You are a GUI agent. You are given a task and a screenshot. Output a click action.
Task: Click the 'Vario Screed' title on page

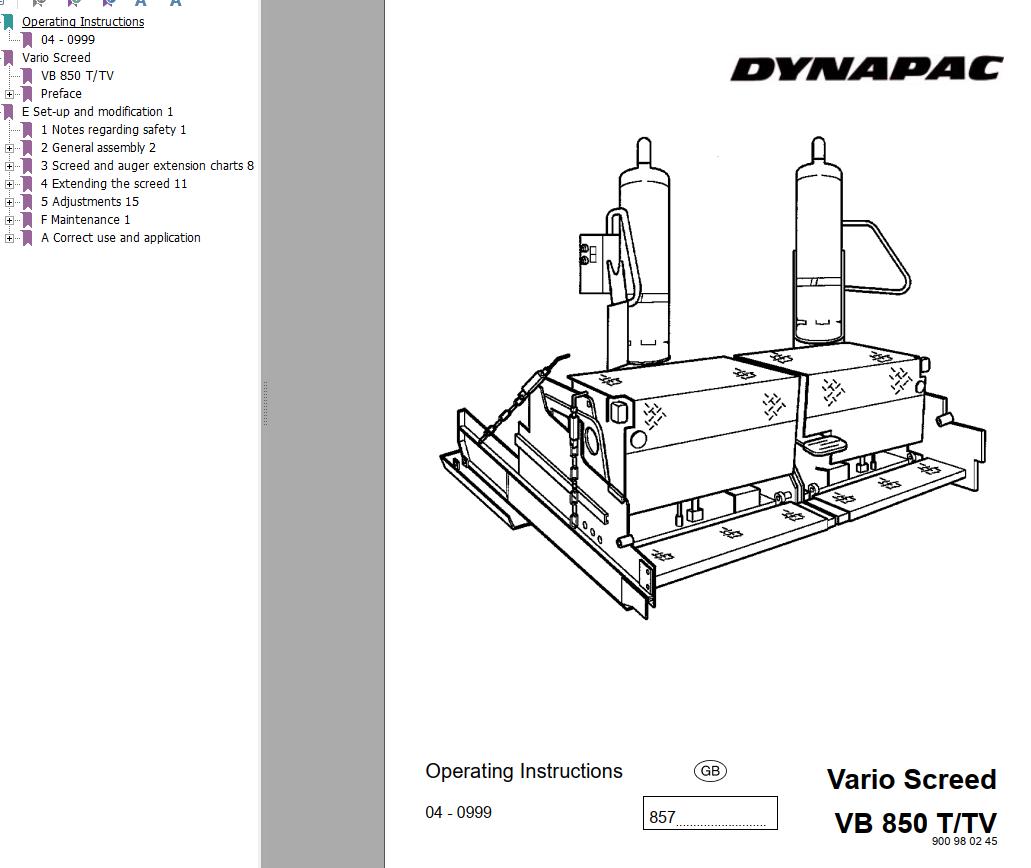point(911,779)
